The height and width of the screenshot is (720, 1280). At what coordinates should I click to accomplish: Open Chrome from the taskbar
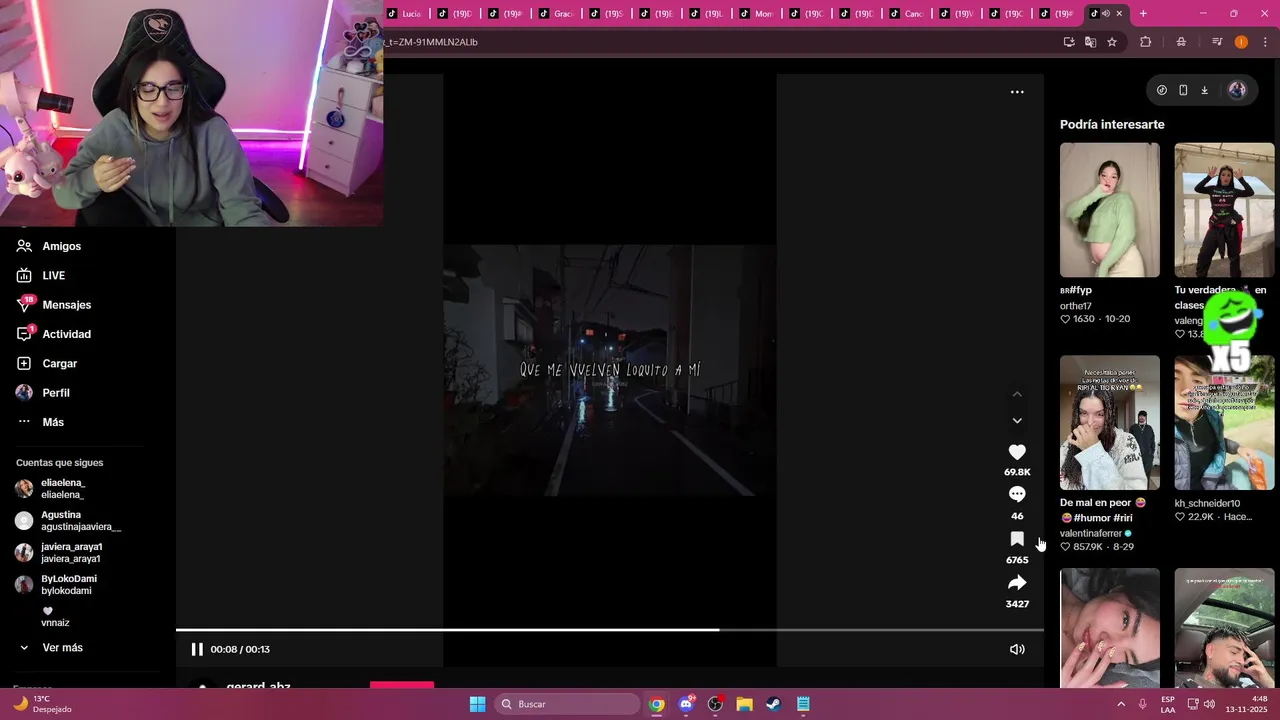(656, 704)
